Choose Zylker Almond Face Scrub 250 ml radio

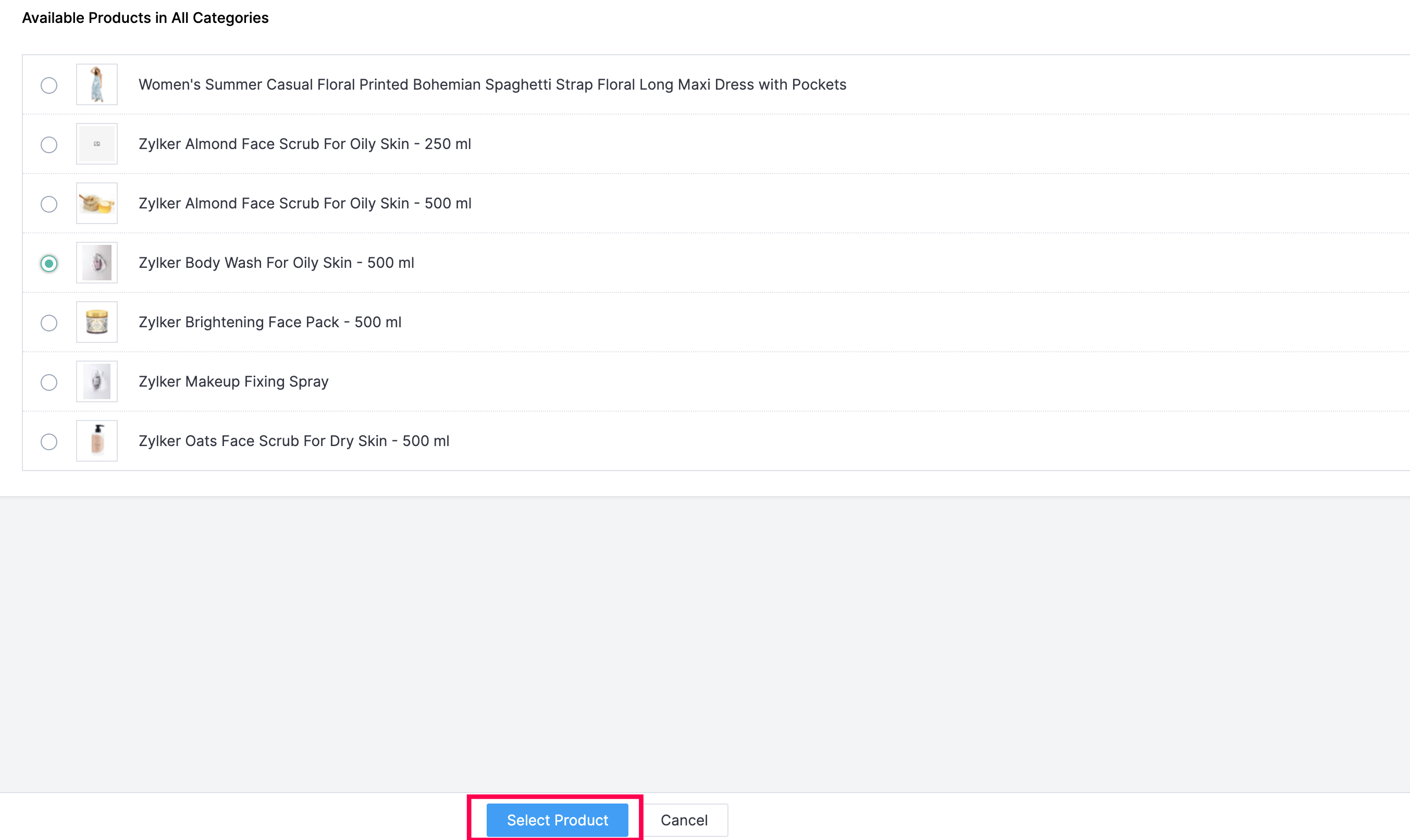(x=50, y=145)
